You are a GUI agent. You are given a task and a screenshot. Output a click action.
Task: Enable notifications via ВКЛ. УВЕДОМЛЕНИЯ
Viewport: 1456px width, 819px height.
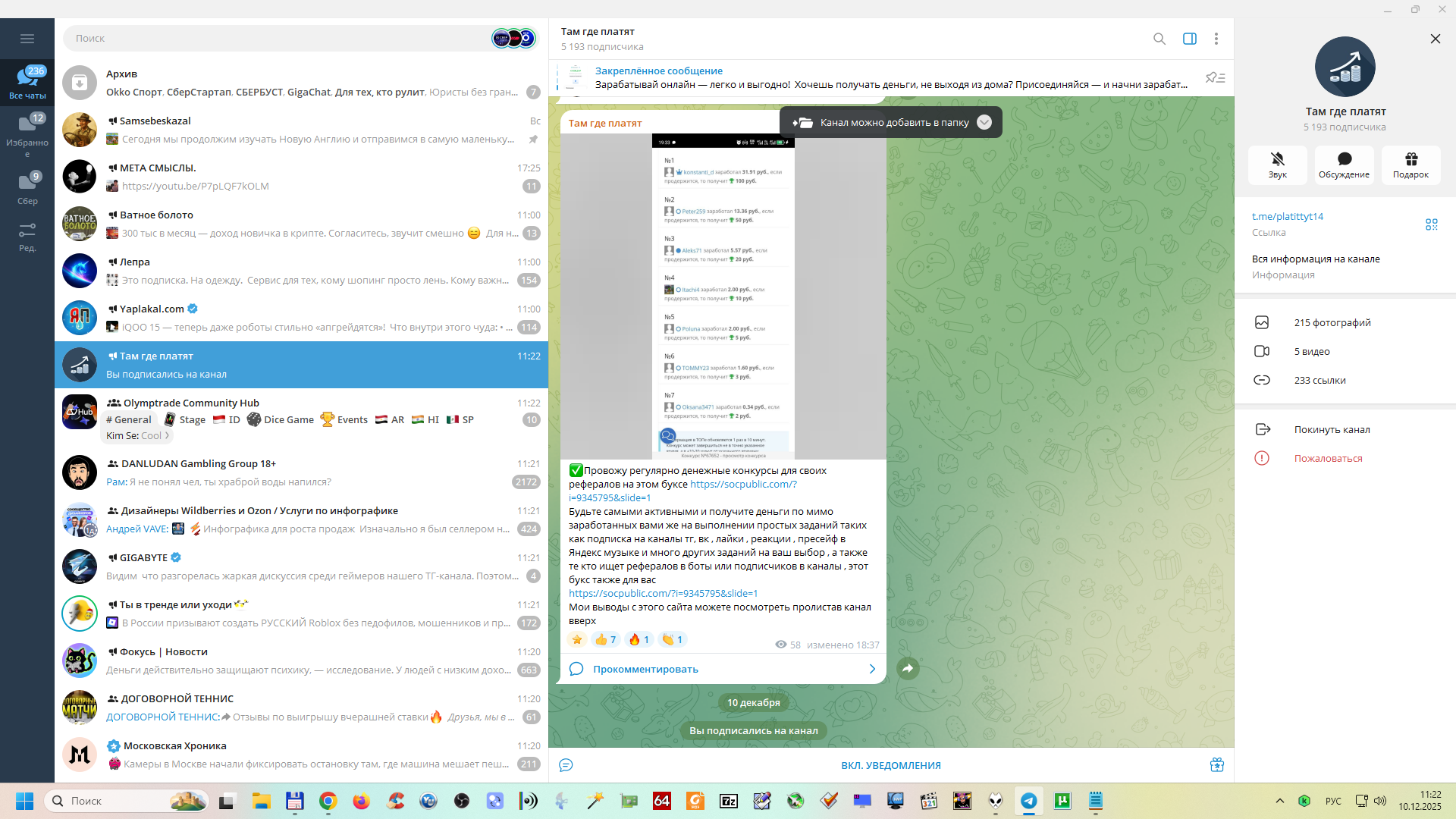point(890,765)
